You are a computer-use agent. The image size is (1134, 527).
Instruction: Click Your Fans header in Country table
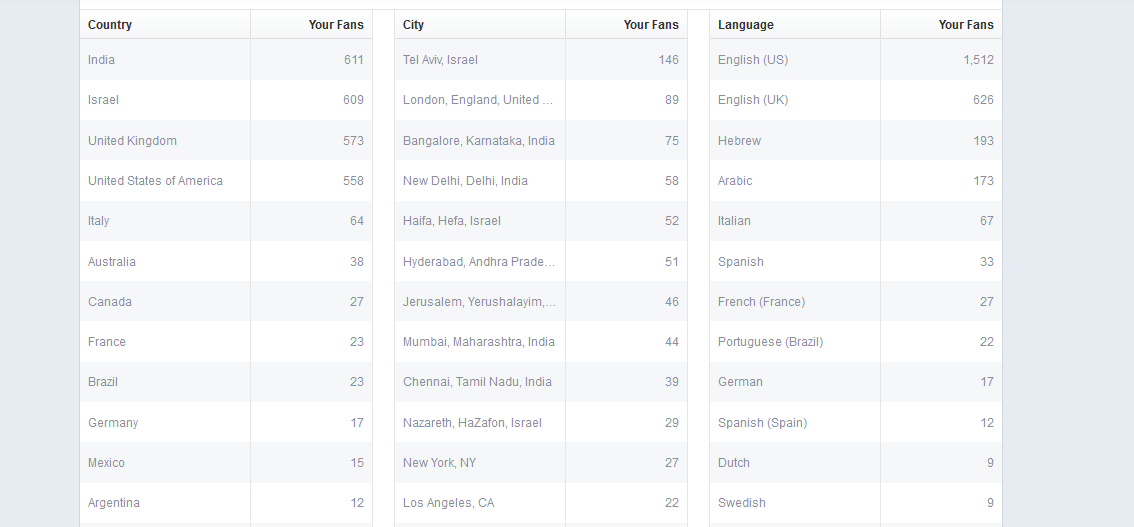pos(336,25)
